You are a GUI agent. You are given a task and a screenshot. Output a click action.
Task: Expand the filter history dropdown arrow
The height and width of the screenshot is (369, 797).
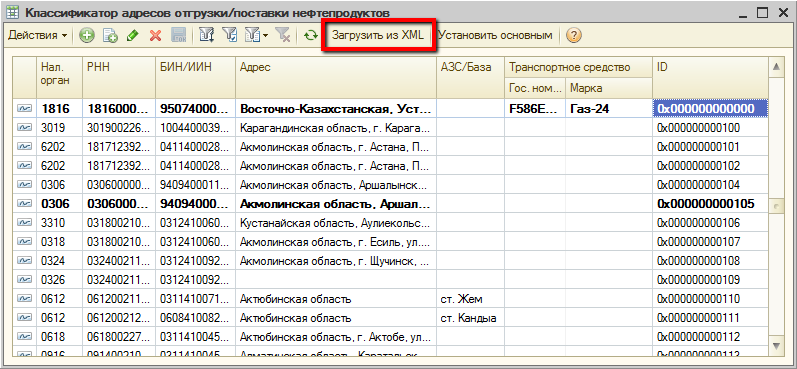click(x=266, y=36)
